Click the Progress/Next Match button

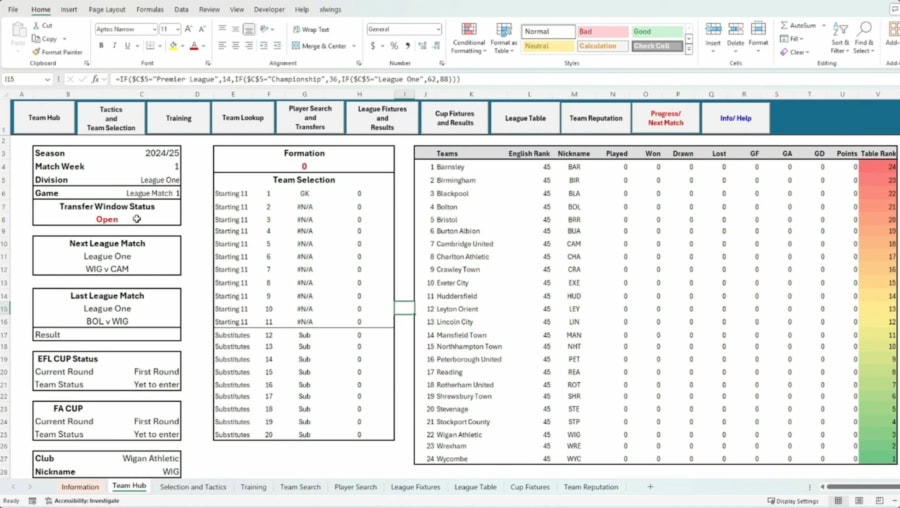coord(665,118)
